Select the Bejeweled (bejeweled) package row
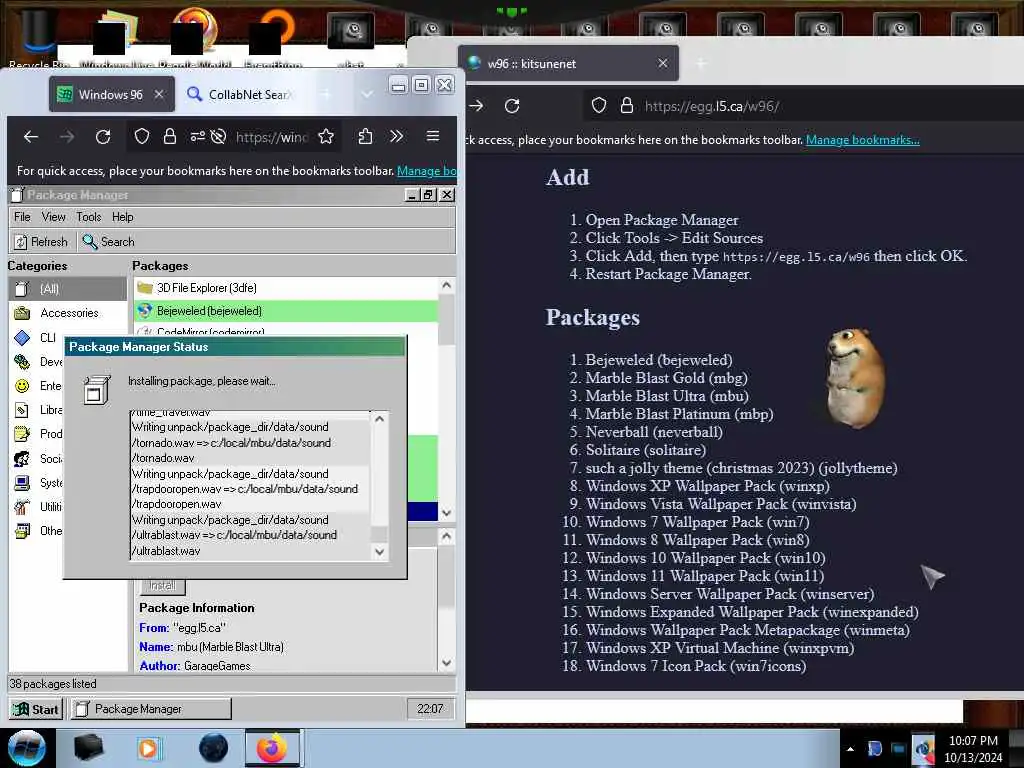Image resolution: width=1024 pixels, height=768 pixels. (x=286, y=311)
